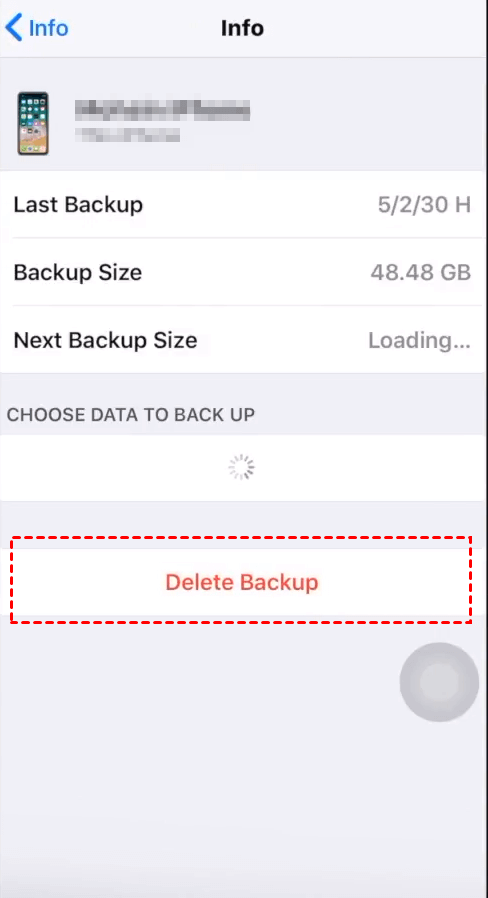Tap the blurred device name text
The image size is (488, 898).
[x=163, y=110]
